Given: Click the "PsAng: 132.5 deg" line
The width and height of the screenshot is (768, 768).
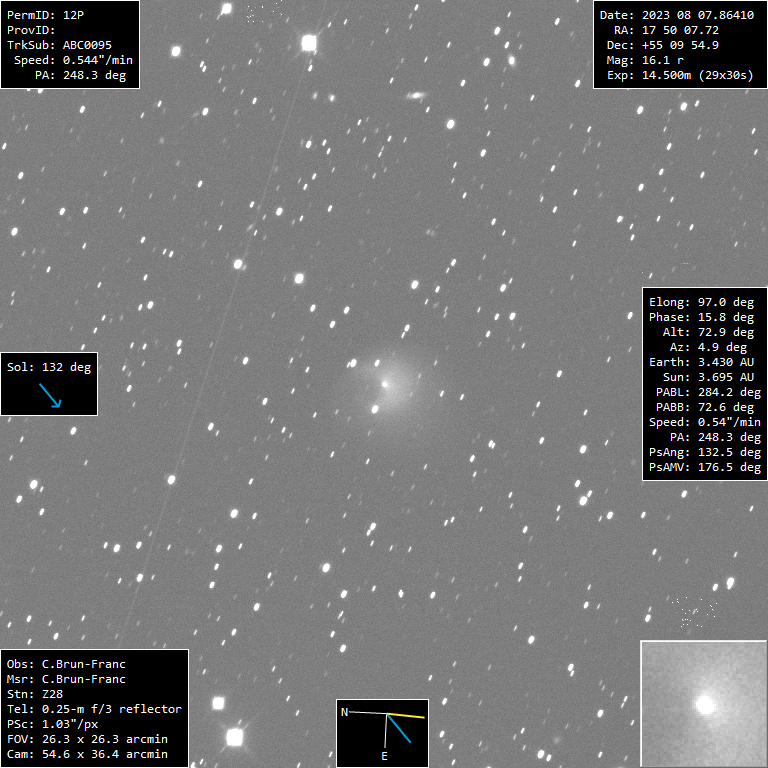Looking at the screenshot, I should tap(705, 452).
